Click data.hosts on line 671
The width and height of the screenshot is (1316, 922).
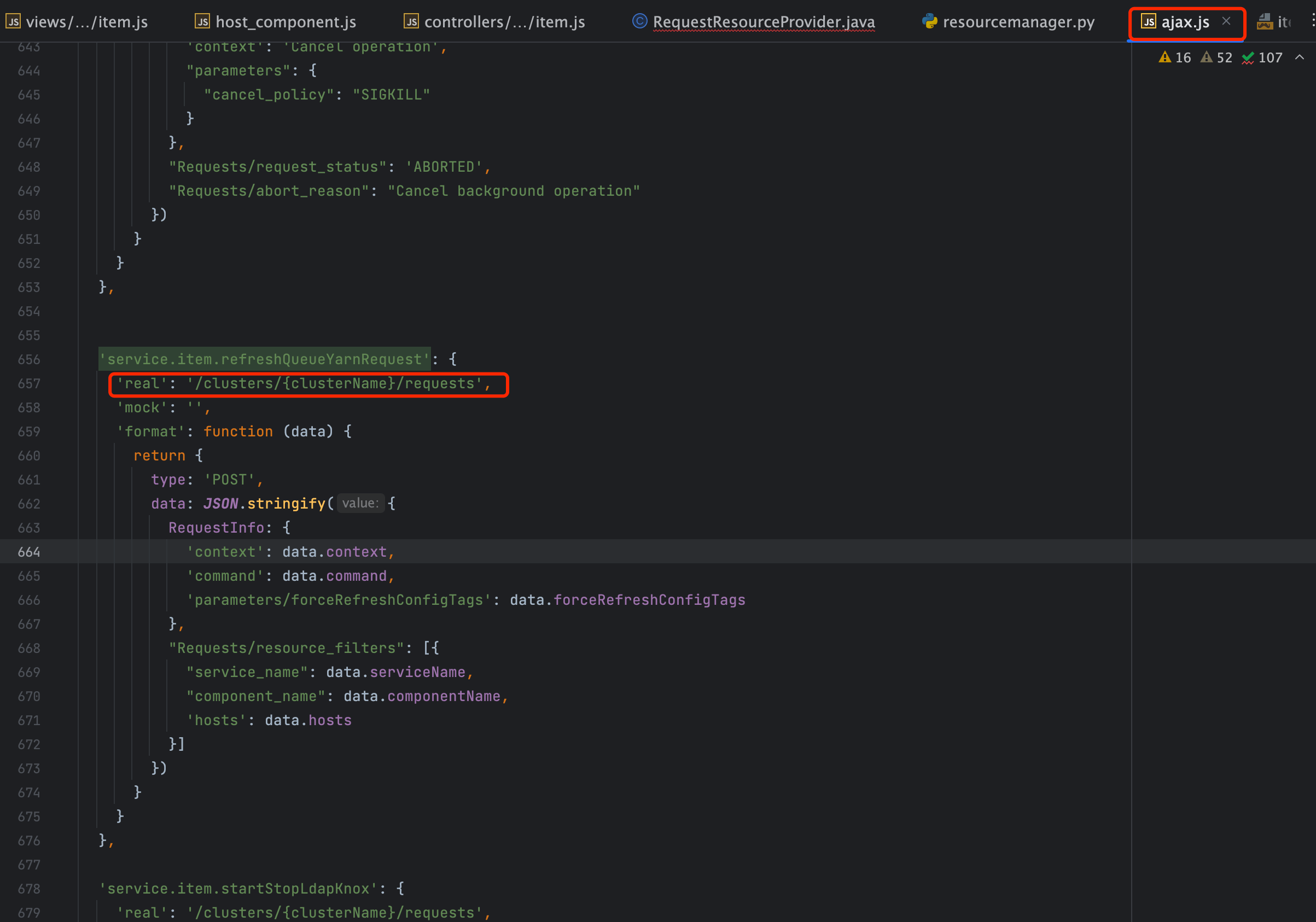[308, 720]
